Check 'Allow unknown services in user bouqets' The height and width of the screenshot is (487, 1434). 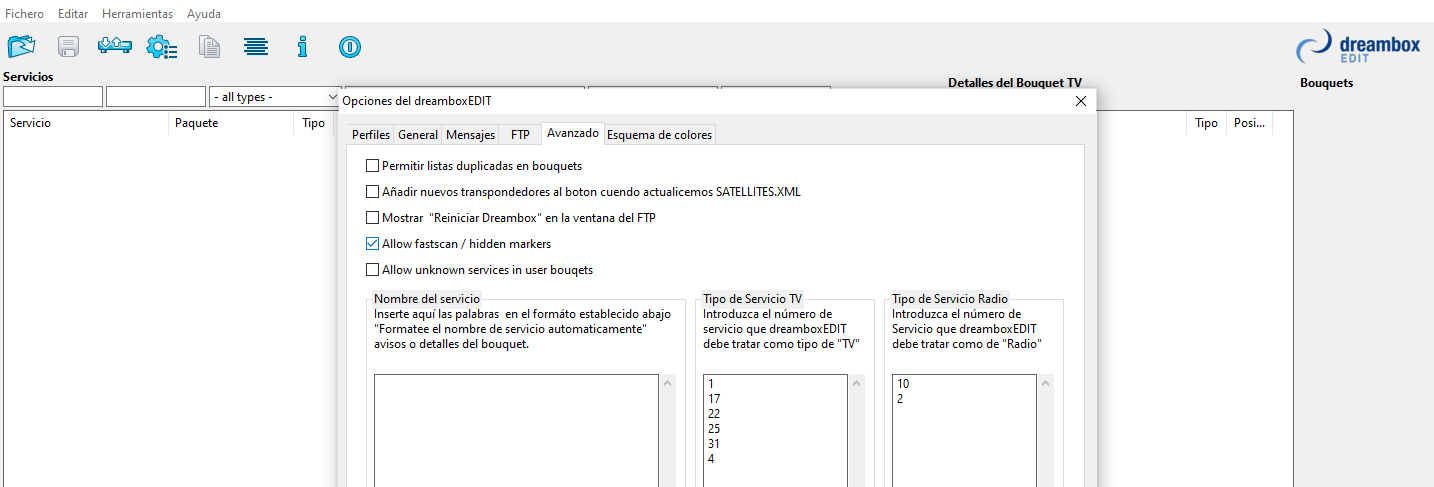(x=373, y=270)
